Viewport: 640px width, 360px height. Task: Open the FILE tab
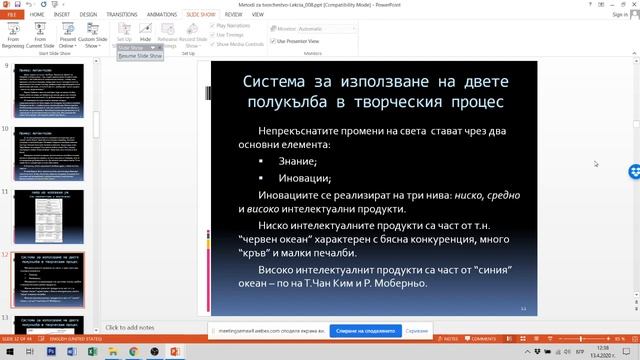point(12,15)
